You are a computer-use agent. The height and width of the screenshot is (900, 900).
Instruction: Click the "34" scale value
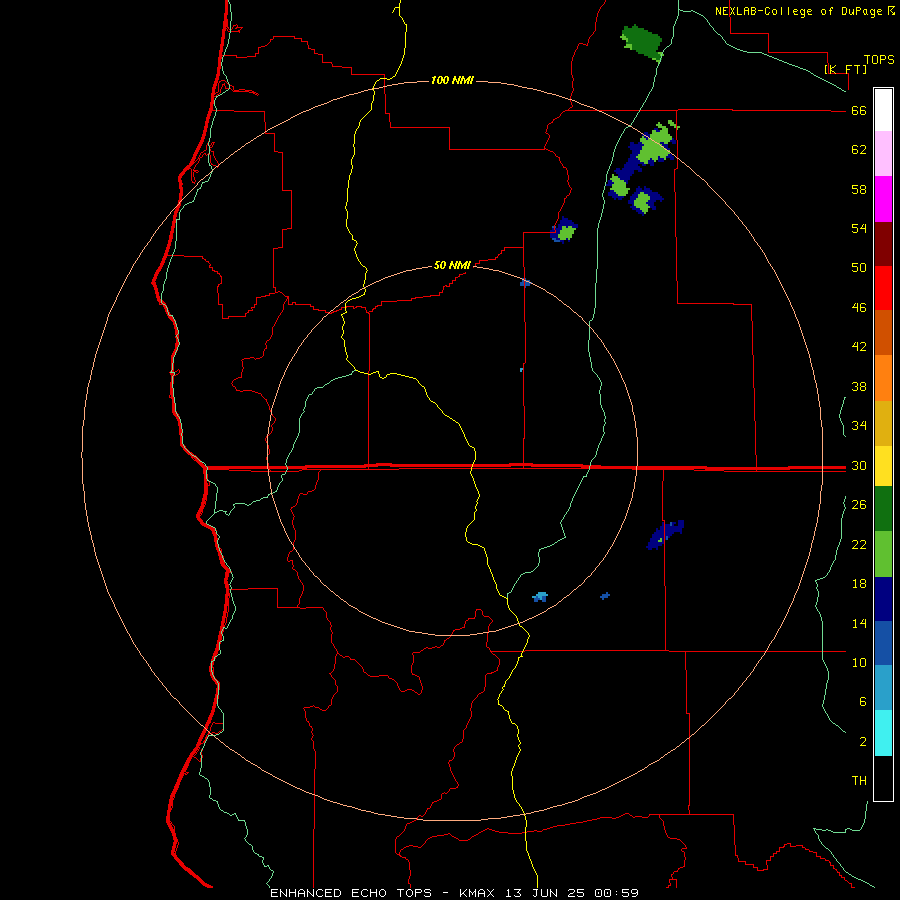pos(859,426)
